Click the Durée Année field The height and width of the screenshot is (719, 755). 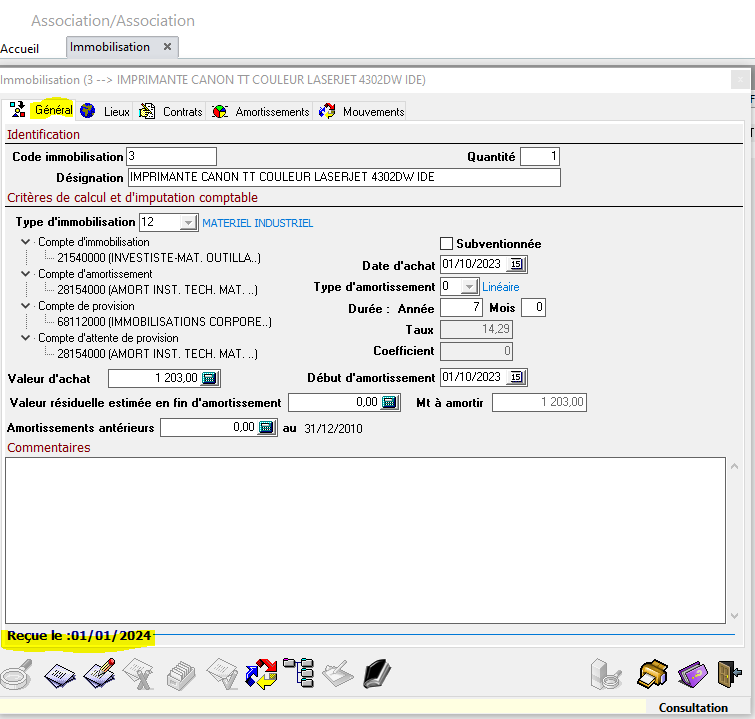click(x=461, y=308)
